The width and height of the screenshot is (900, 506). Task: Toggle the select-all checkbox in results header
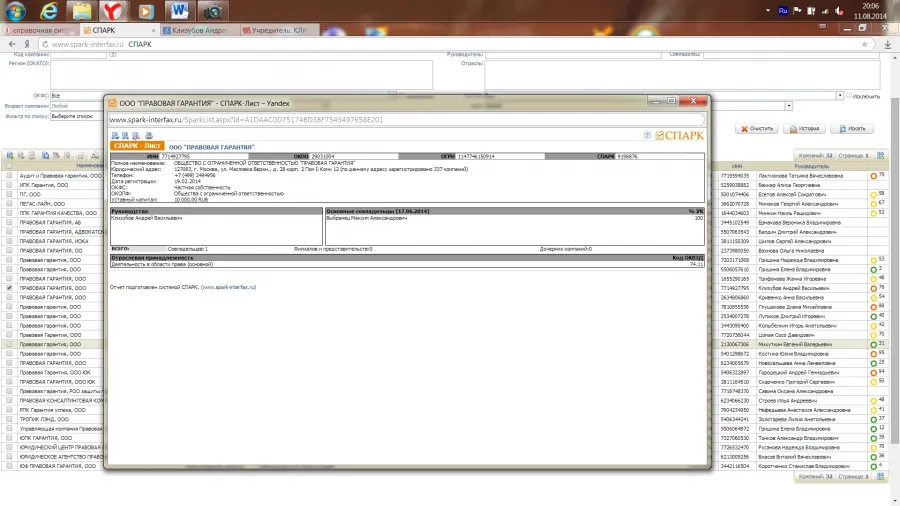9,166
